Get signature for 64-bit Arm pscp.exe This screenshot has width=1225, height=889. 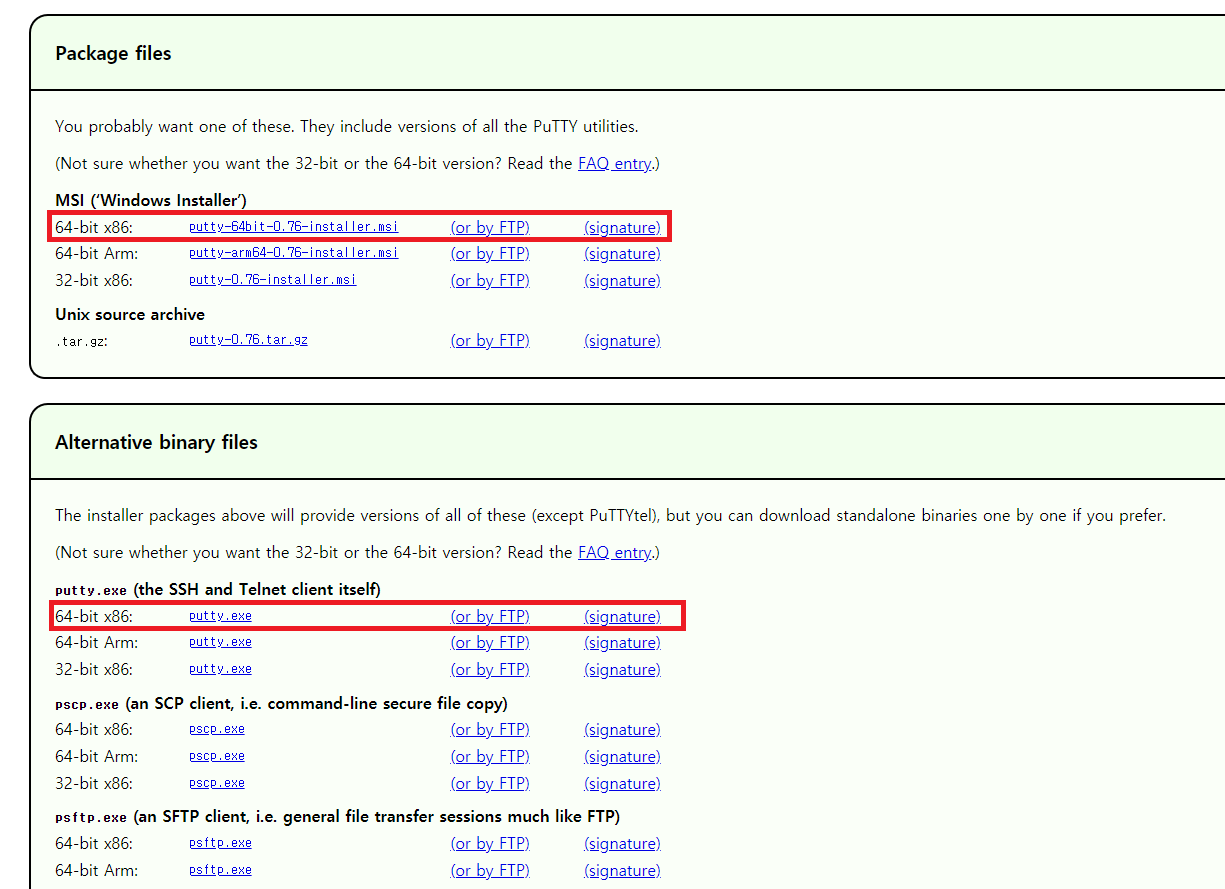[622, 757]
